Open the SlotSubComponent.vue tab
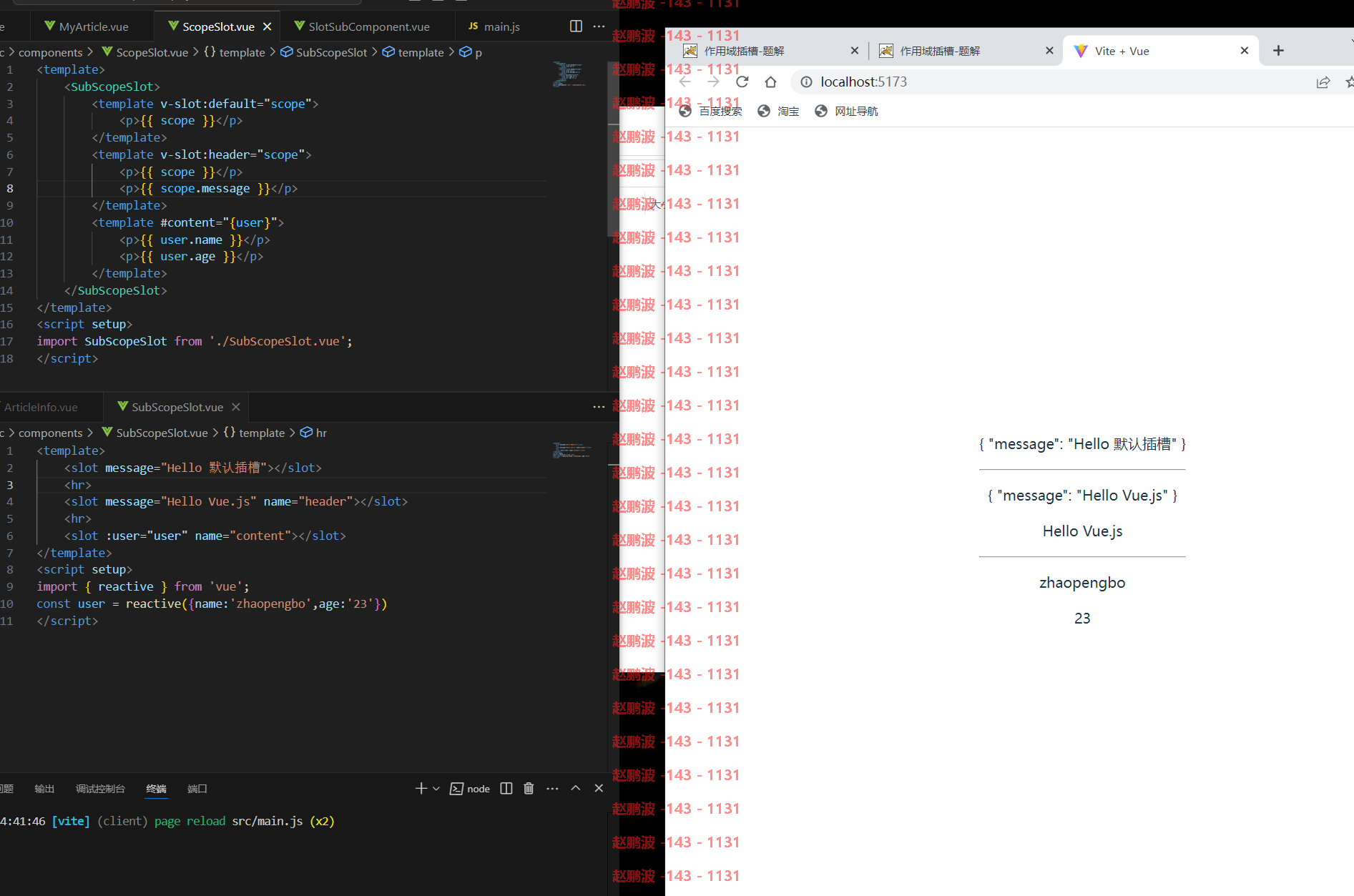The height and width of the screenshot is (896, 1354). (x=362, y=26)
